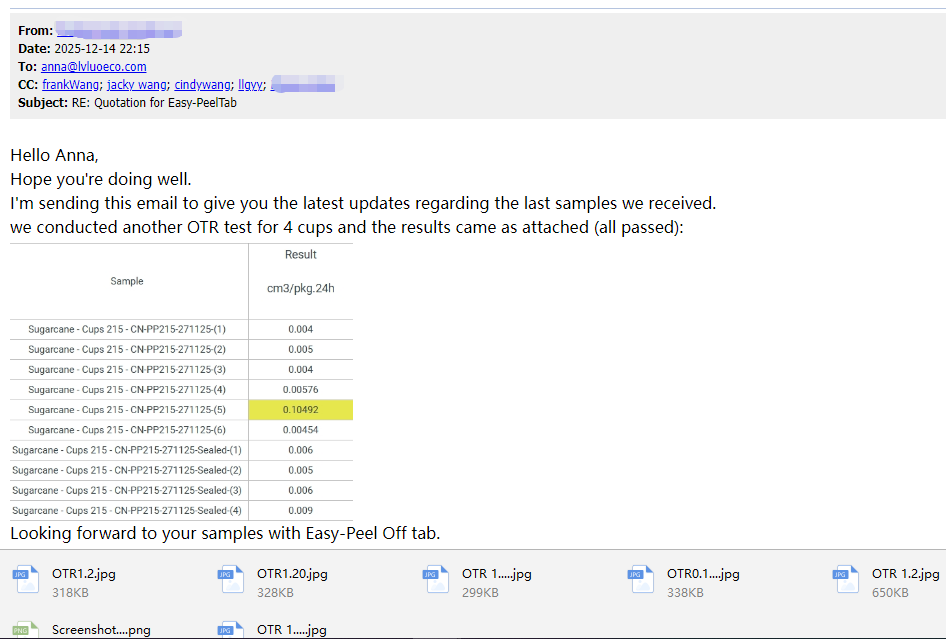Viewport: 946px width, 639px height.
Task: Click the OTR0.1....jpg file name text
Action: (702, 574)
